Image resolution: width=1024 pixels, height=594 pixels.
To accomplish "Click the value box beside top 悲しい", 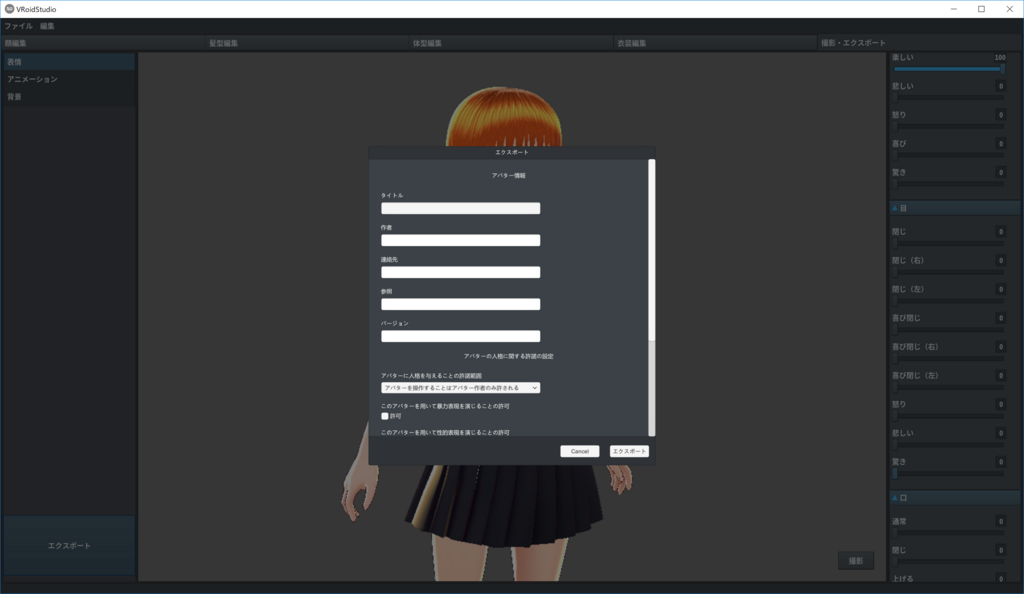I will point(1000,86).
